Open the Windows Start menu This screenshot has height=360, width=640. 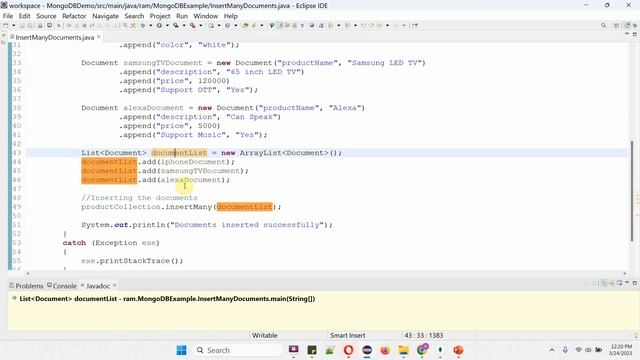click(x=182, y=350)
